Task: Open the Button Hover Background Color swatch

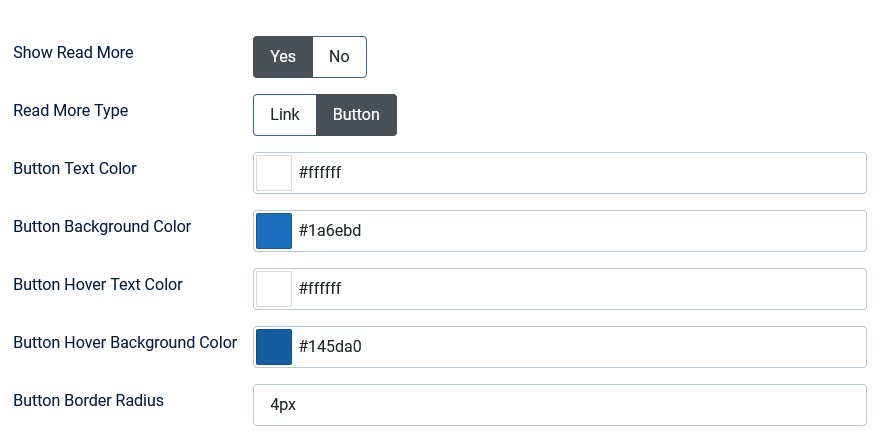Action: click(x=274, y=347)
